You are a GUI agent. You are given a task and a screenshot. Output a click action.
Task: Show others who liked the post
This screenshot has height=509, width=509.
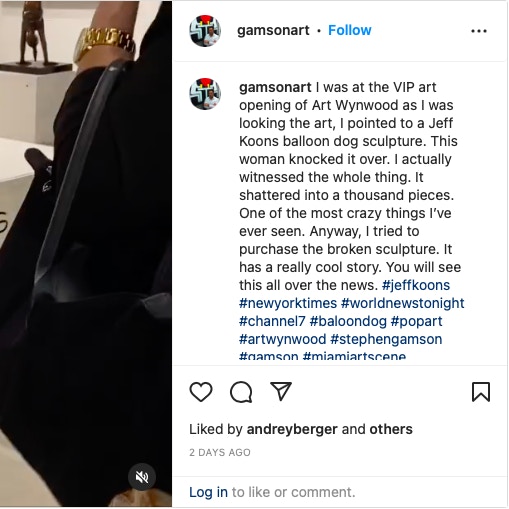[x=391, y=429]
